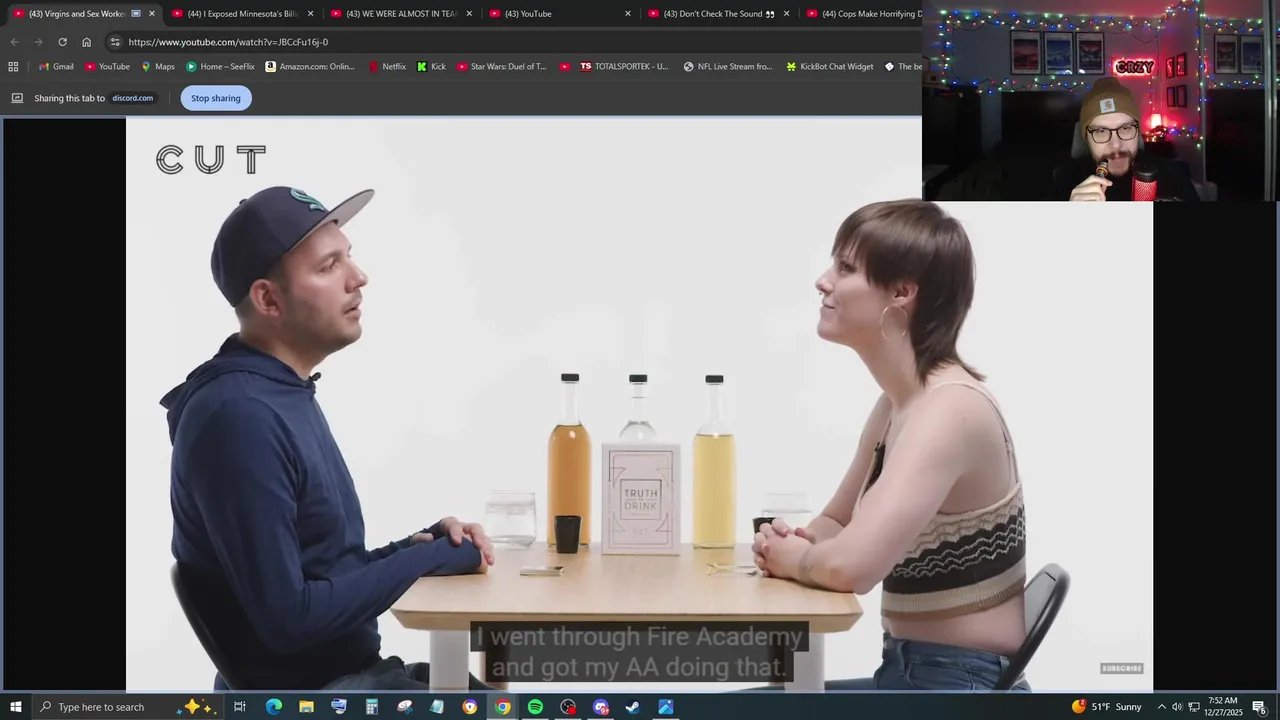Screen dimensions: 1280x720
Task: Open the volume speaker icon
Action: [x=1177, y=707]
